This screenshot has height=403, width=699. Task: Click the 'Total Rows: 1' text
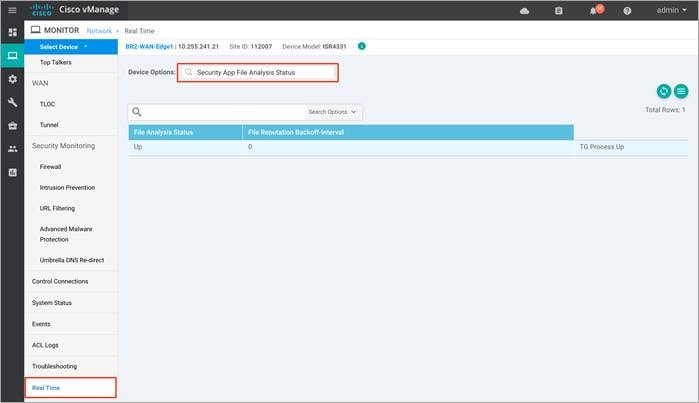click(665, 110)
